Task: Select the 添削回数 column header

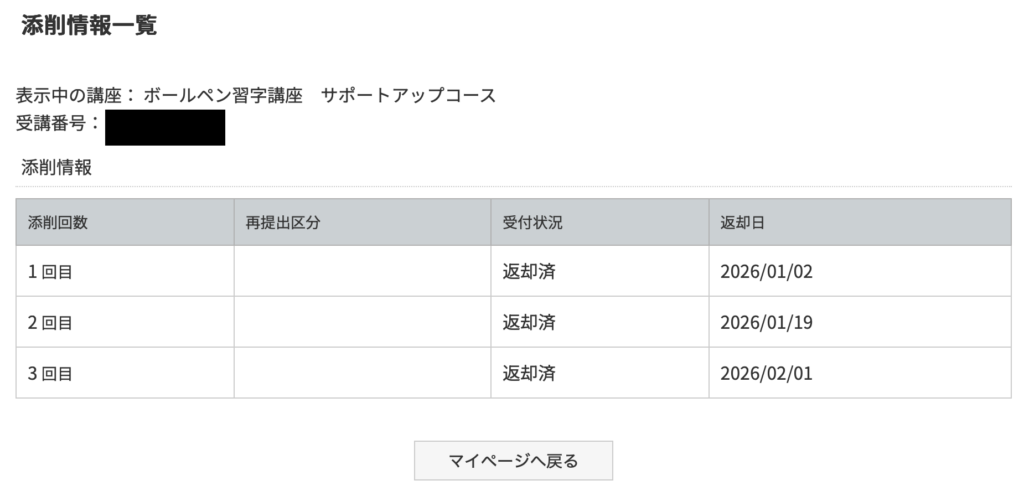Action: click(x=58, y=223)
